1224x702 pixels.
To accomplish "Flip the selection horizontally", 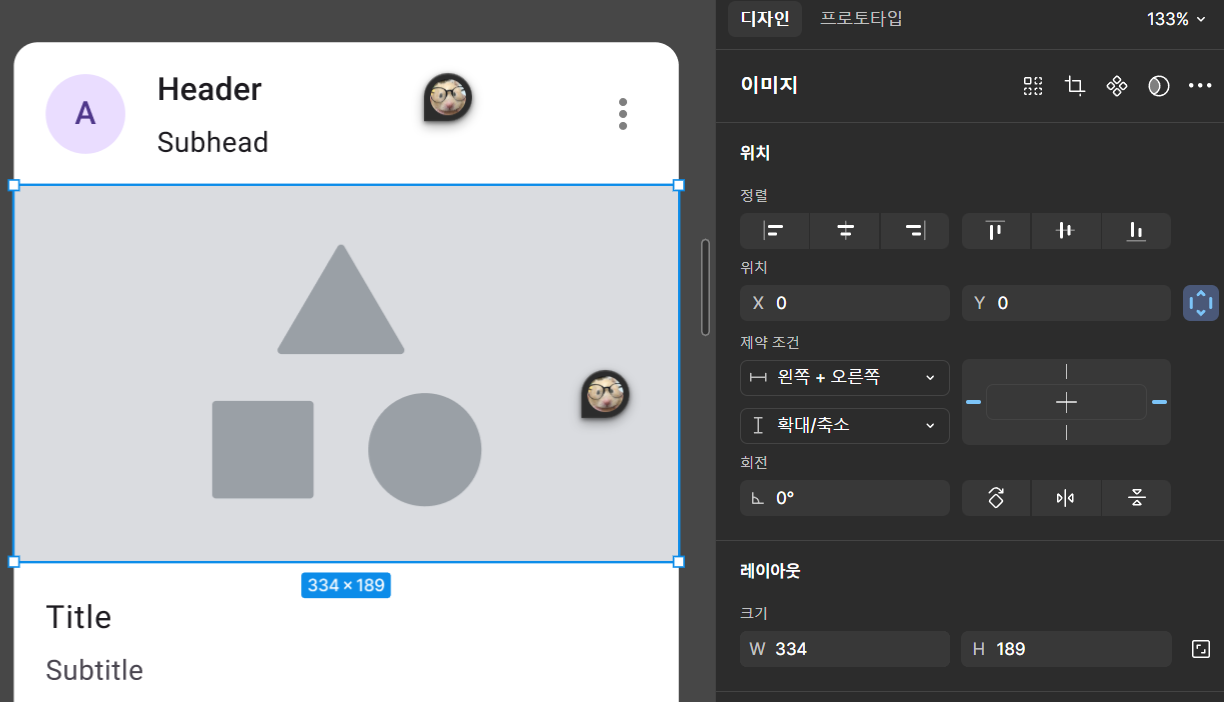I will point(1066,498).
